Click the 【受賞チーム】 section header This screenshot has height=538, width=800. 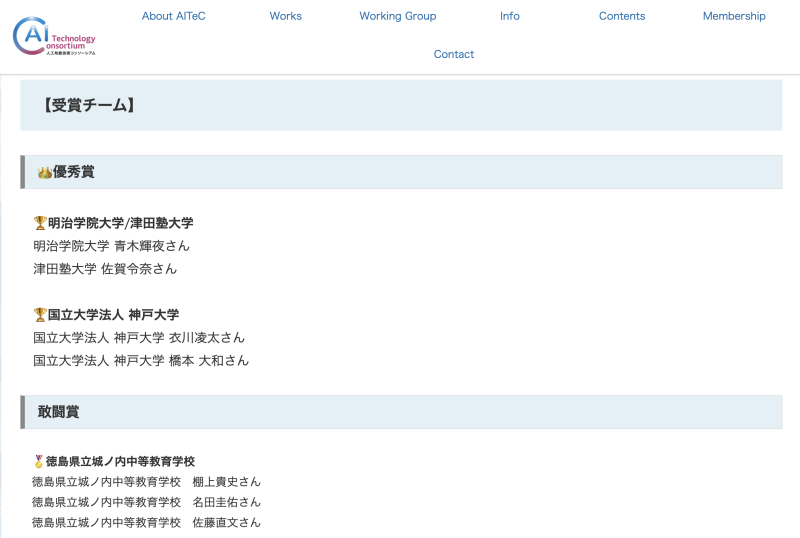[x=89, y=105]
